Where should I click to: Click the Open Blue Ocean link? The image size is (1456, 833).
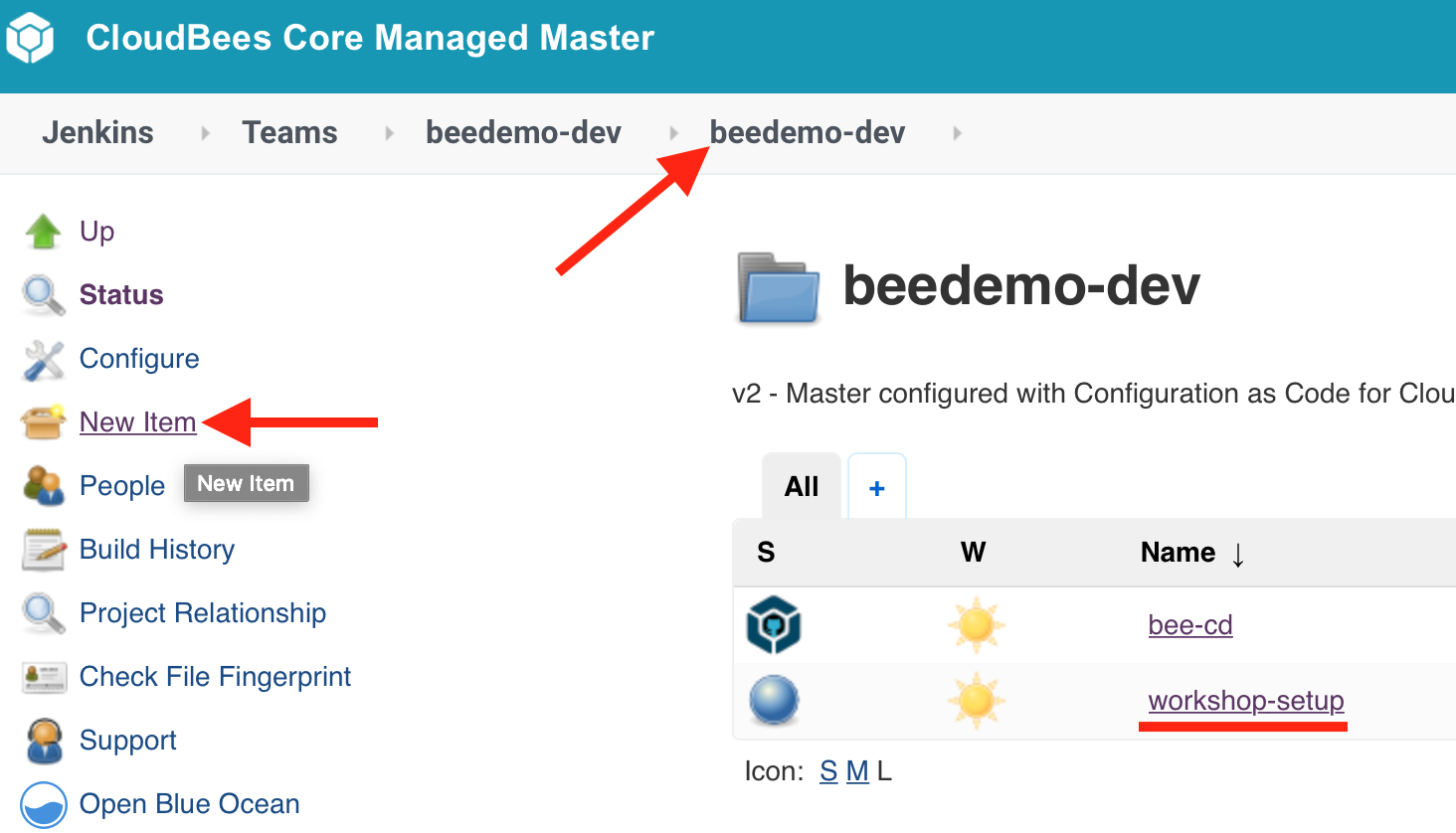(x=189, y=804)
